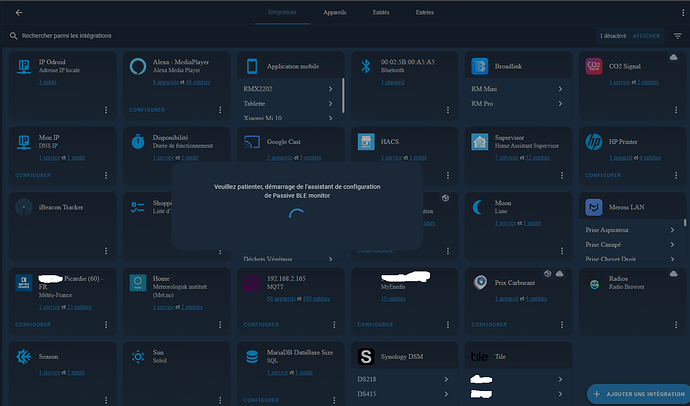This screenshot has height=406, width=690.
Task: Open the 7 services link on Supervisor card
Action: (506, 158)
